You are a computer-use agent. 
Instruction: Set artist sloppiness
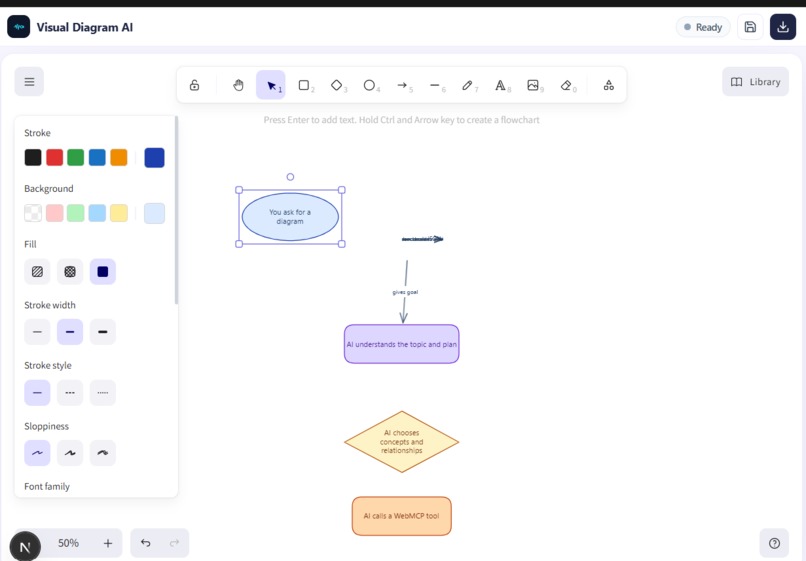pyautogui.click(x=70, y=453)
